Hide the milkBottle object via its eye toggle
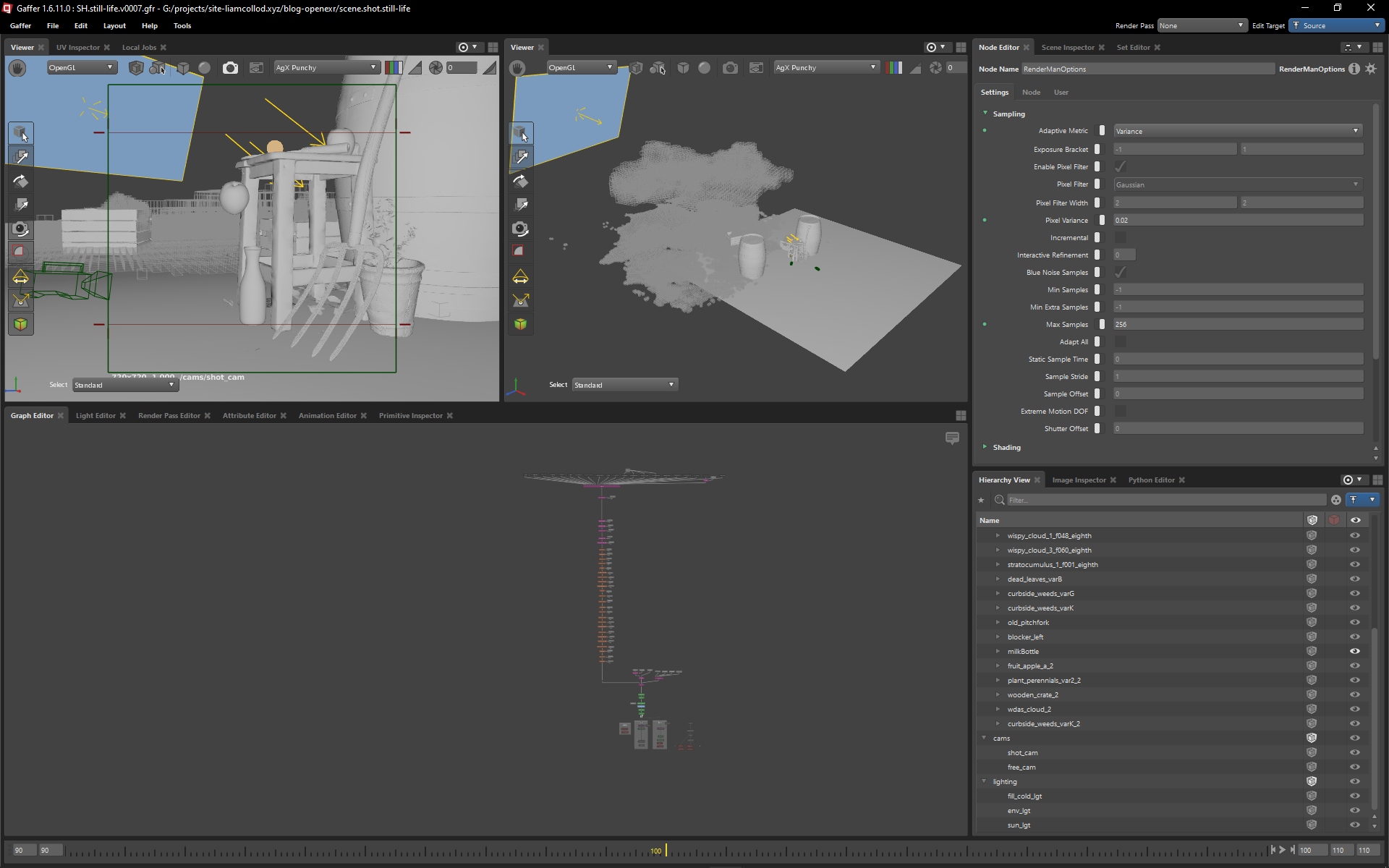 click(1356, 651)
